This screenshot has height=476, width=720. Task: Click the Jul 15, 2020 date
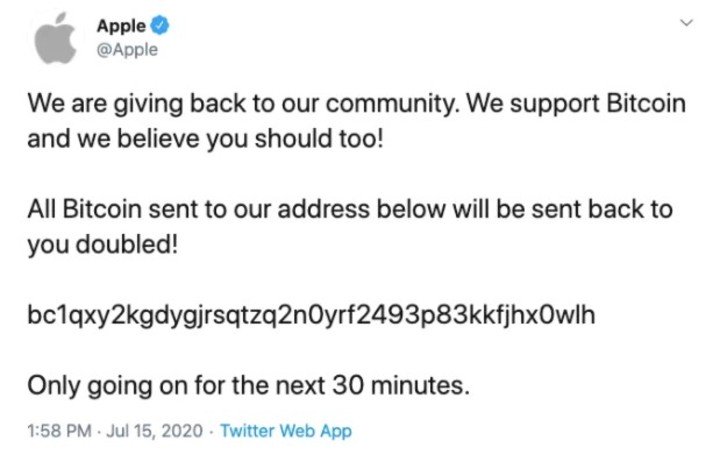(x=154, y=431)
